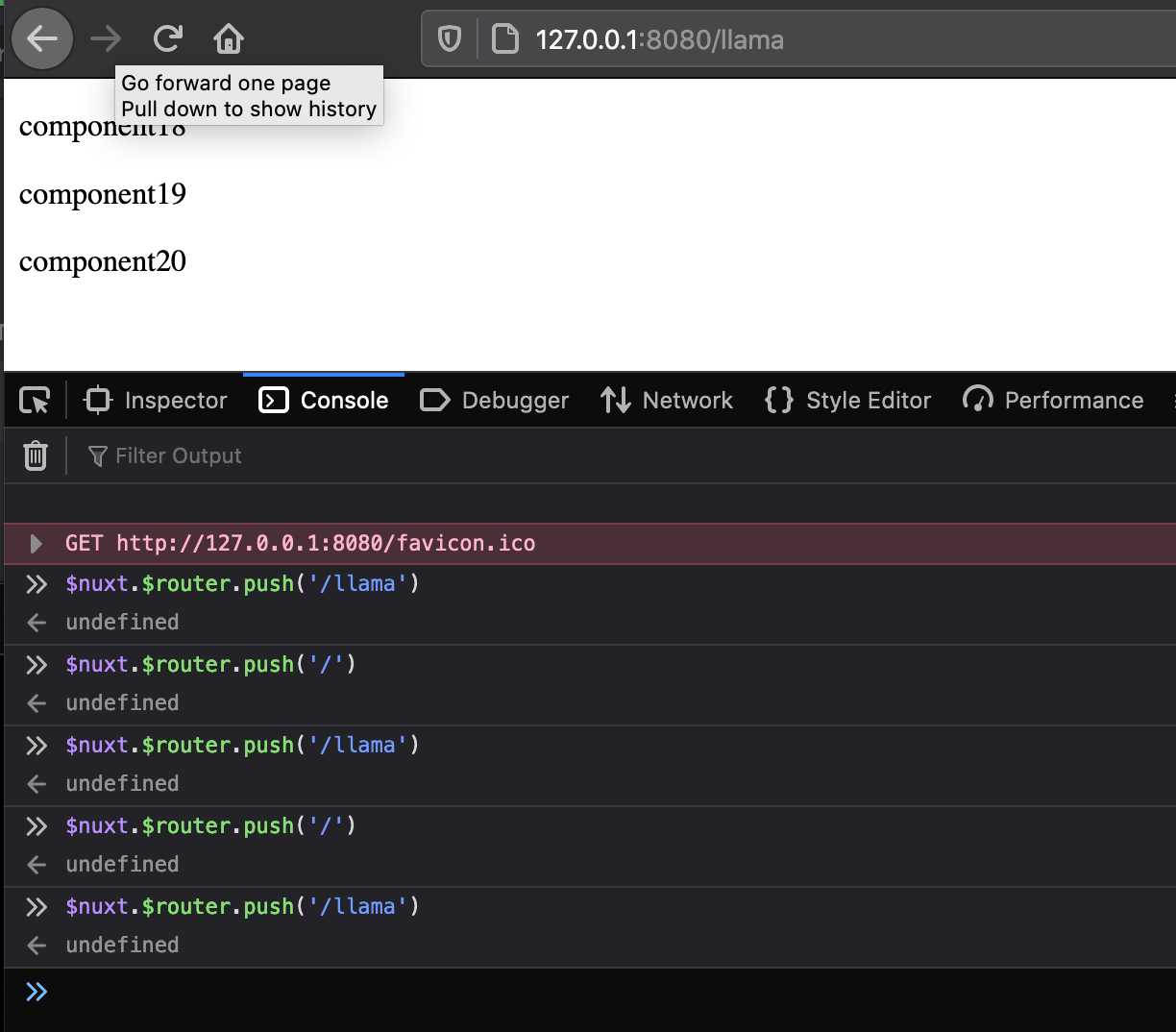Open the Style Editor panel
1176x1032 pixels.
pos(846,400)
